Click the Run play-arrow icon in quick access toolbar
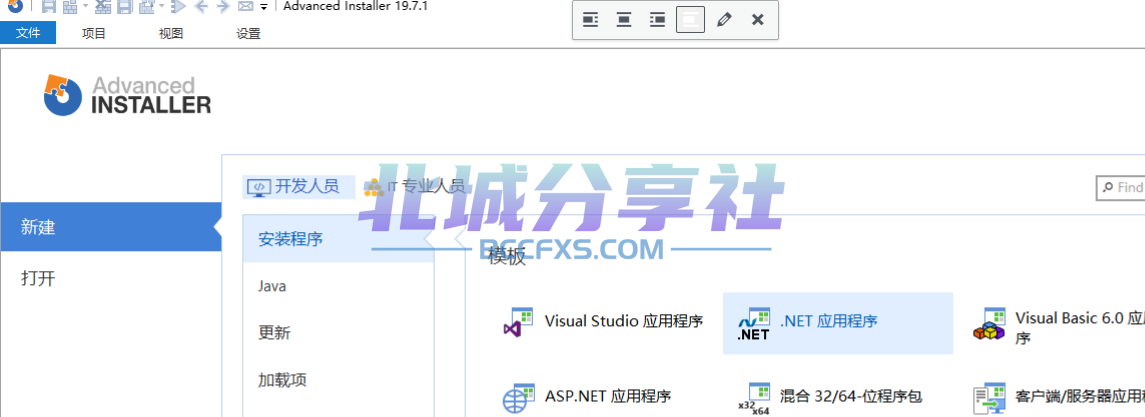Screen dimensions: 1145x417 pos(177,7)
